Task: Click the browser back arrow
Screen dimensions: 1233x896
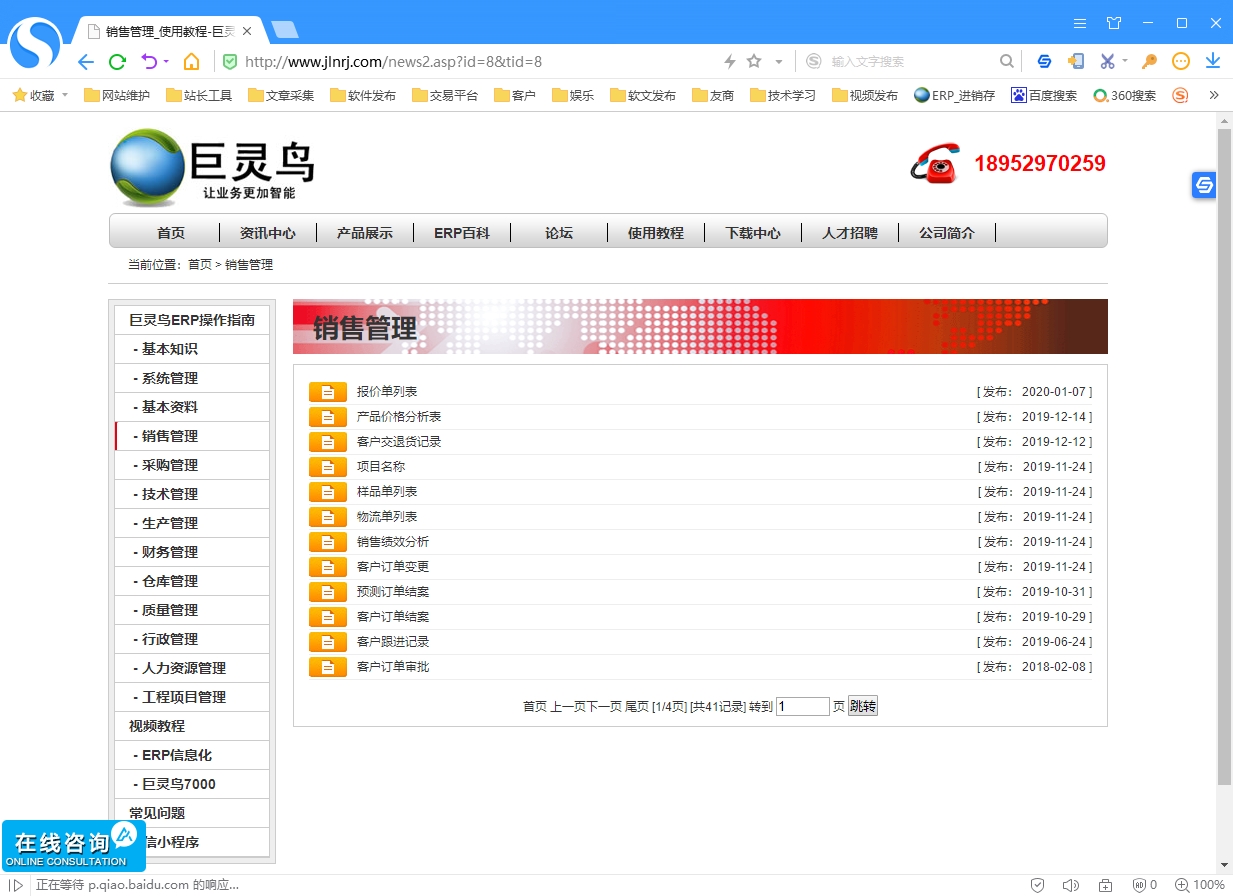Action: 86,62
